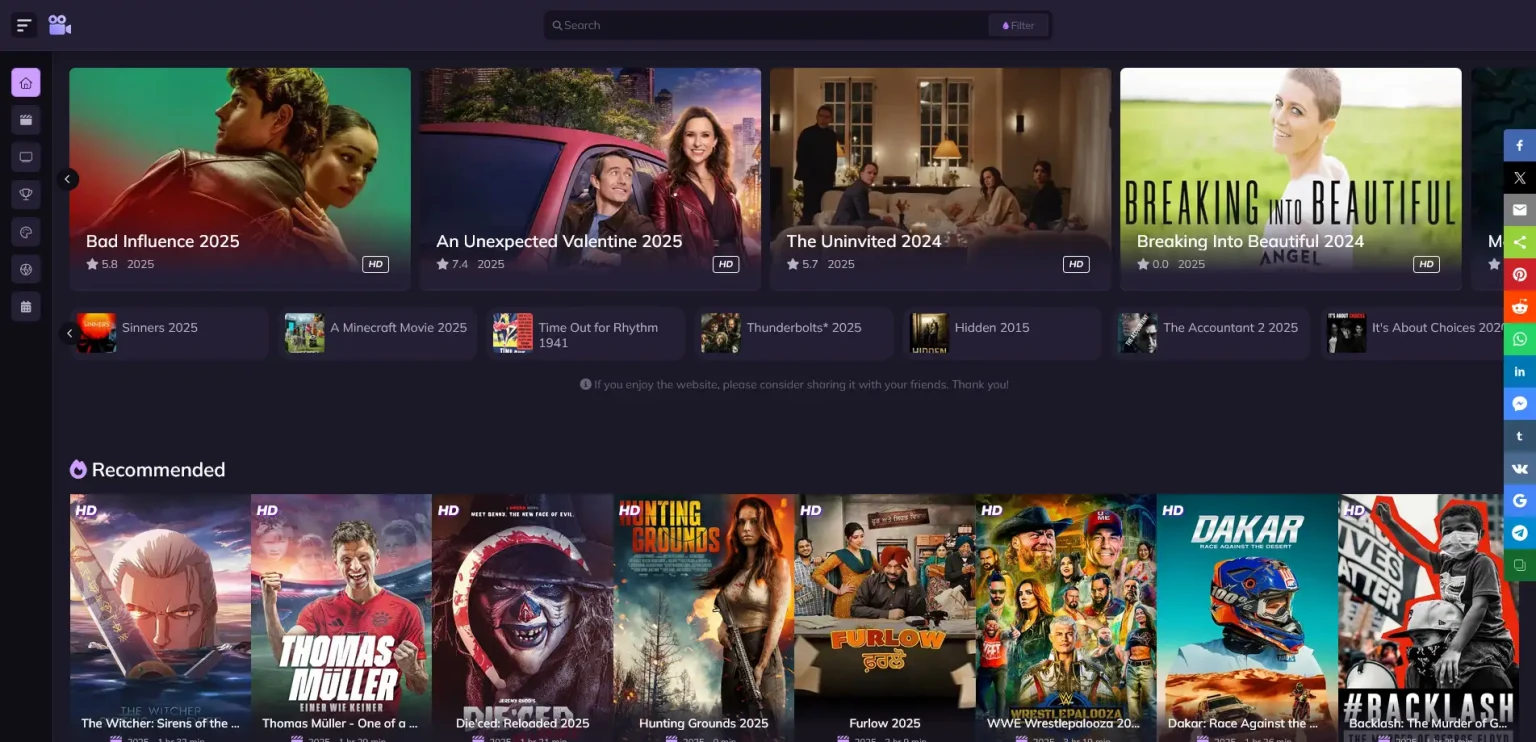Open Thomas Müller recommended poster
This screenshot has width=1536, height=742.
(x=341, y=618)
